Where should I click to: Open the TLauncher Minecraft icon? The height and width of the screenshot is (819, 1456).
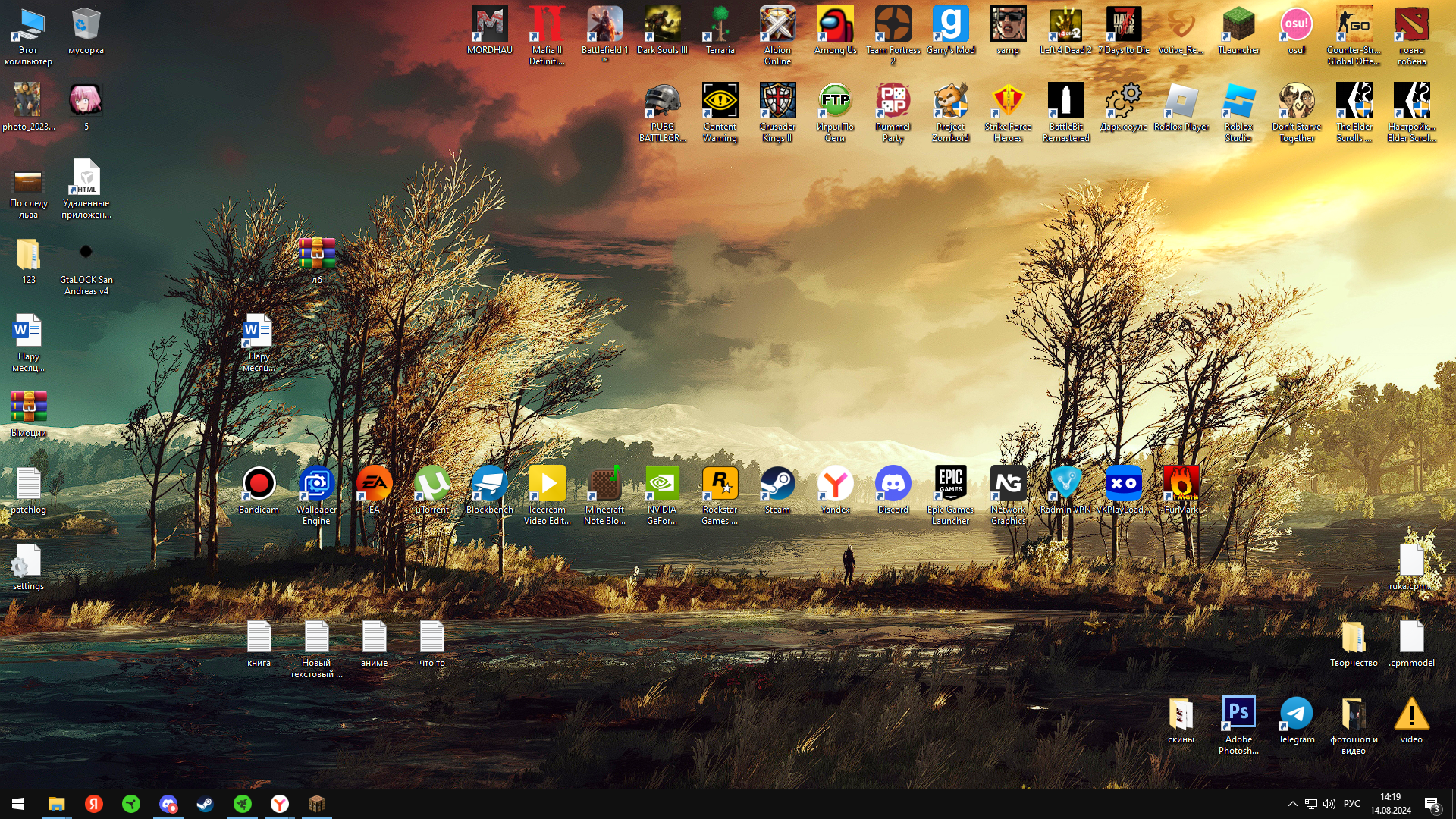pos(1238,31)
